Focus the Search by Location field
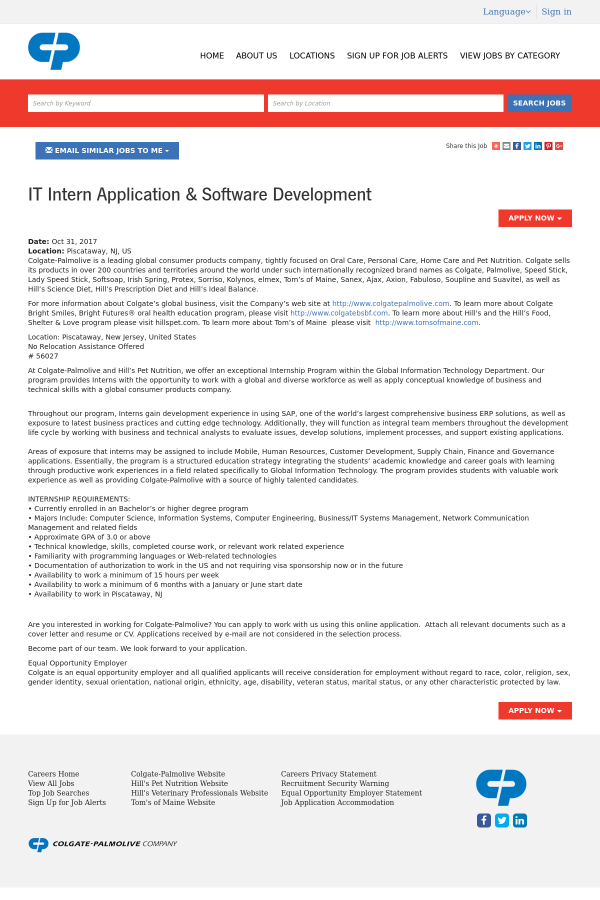This screenshot has width=600, height=900. tap(385, 103)
